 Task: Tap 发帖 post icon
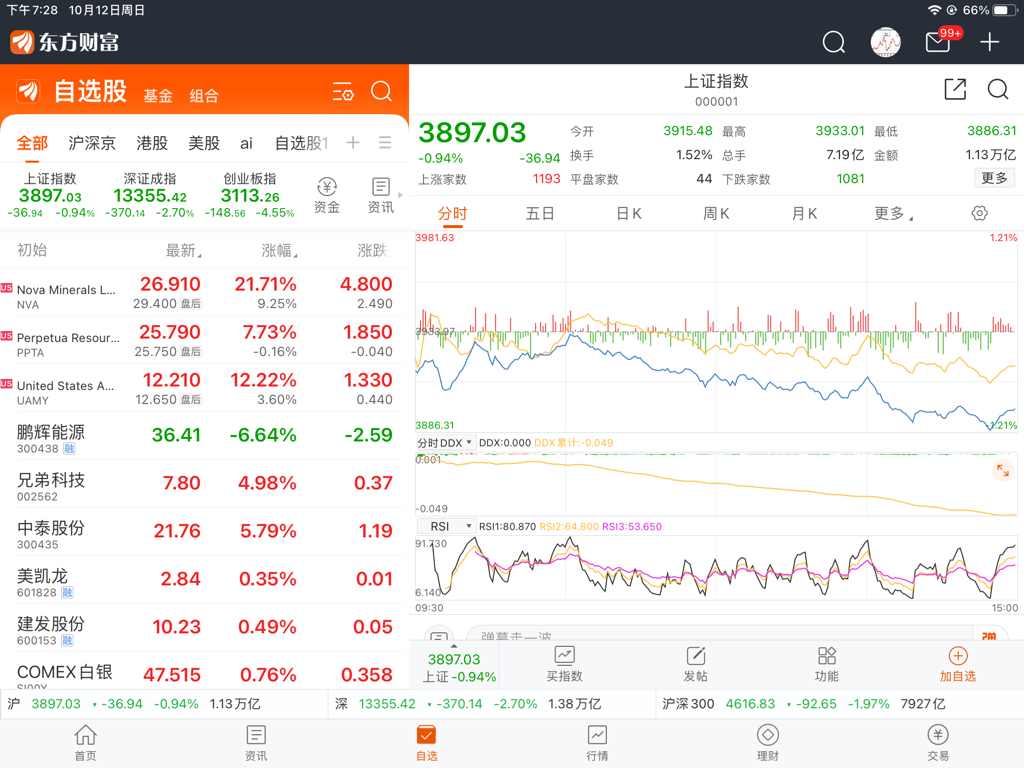[x=696, y=664]
